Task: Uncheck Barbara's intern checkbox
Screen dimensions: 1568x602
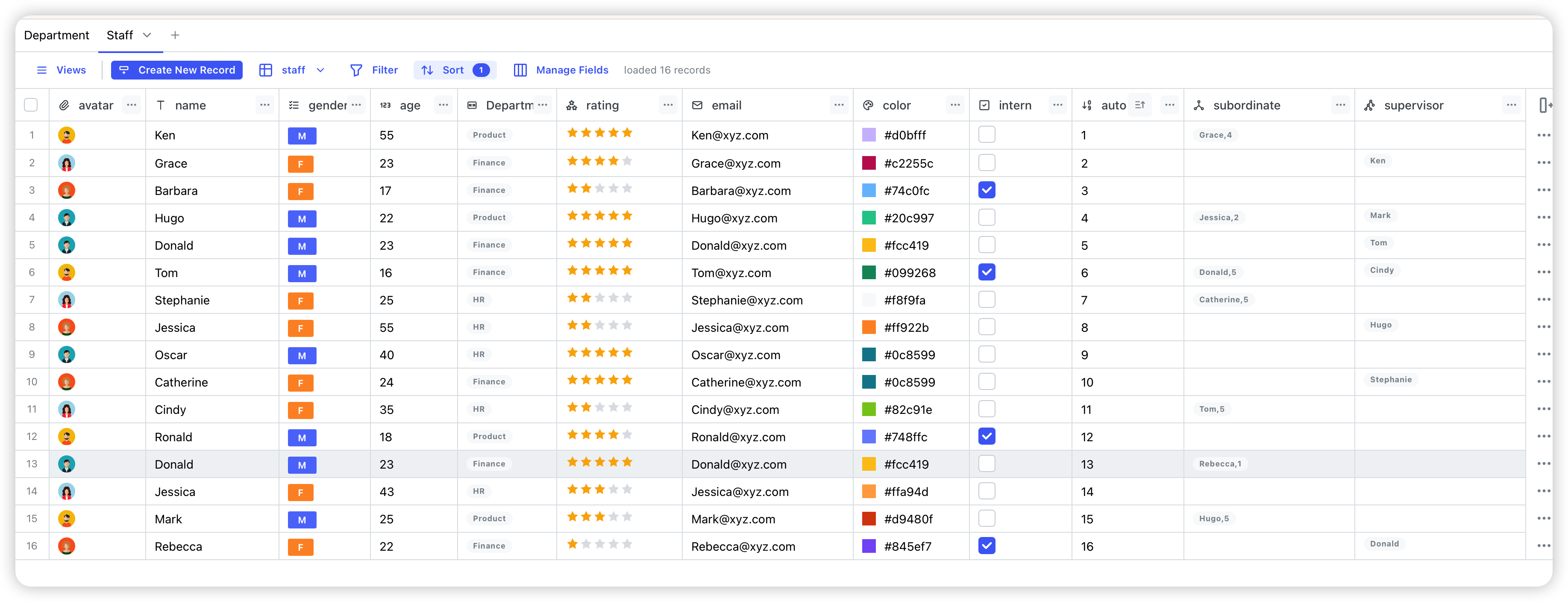Action: 986,190
